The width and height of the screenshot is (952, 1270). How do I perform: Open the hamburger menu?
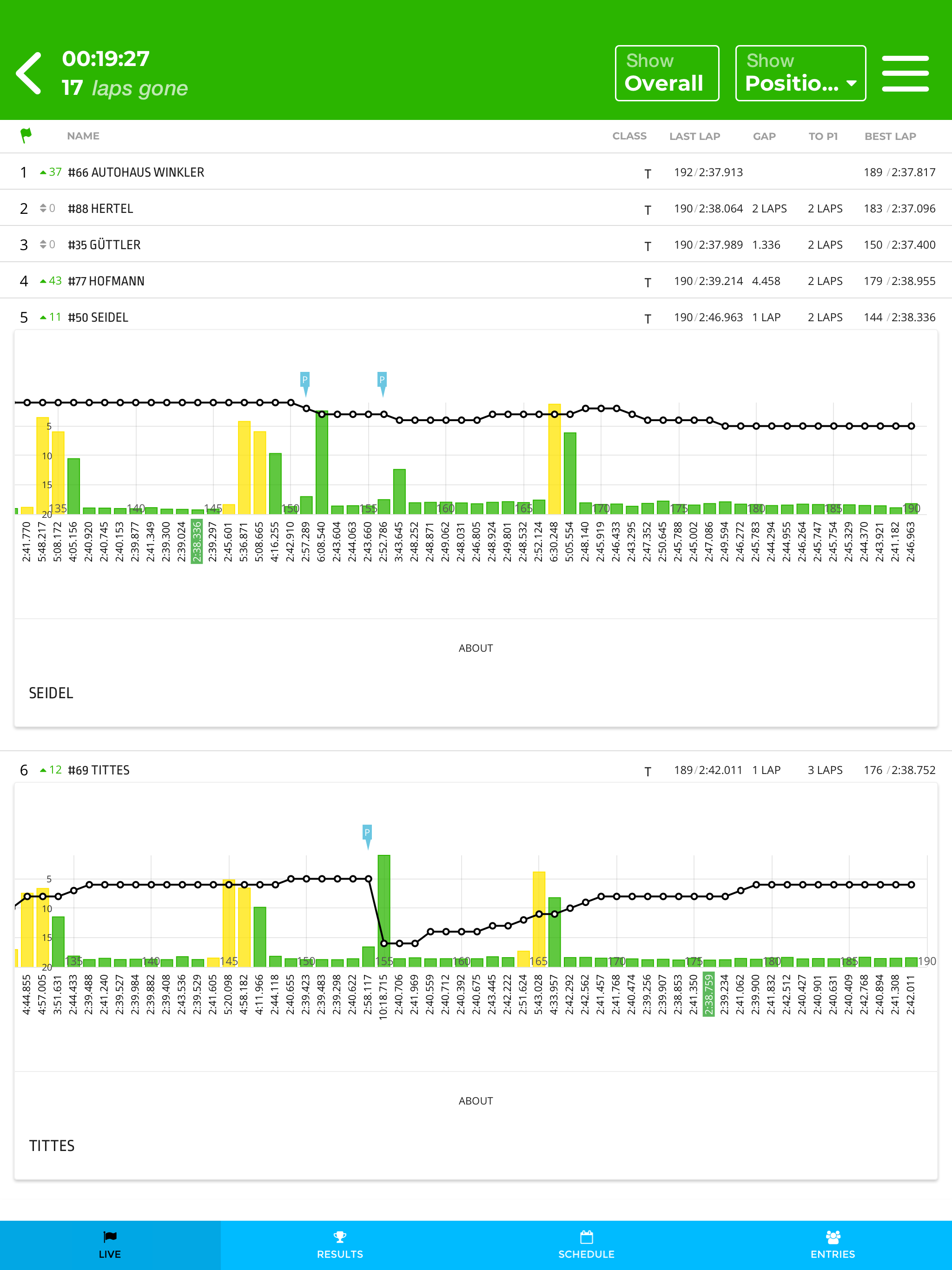(905, 73)
